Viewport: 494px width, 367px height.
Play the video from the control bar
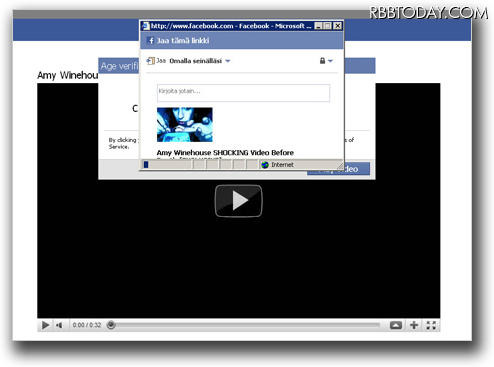[x=45, y=325]
